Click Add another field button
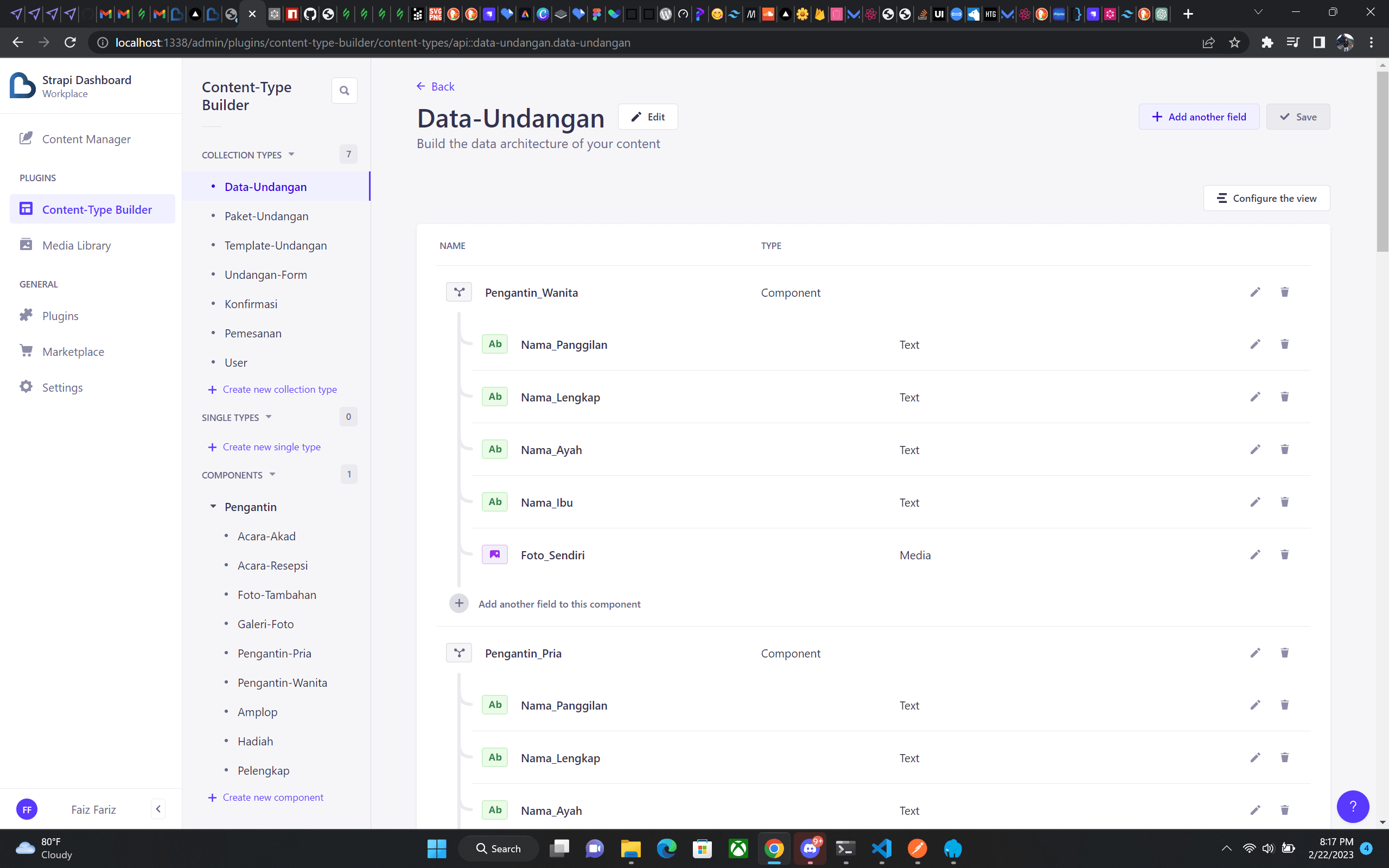The image size is (1389, 868). [x=1199, y=117]
